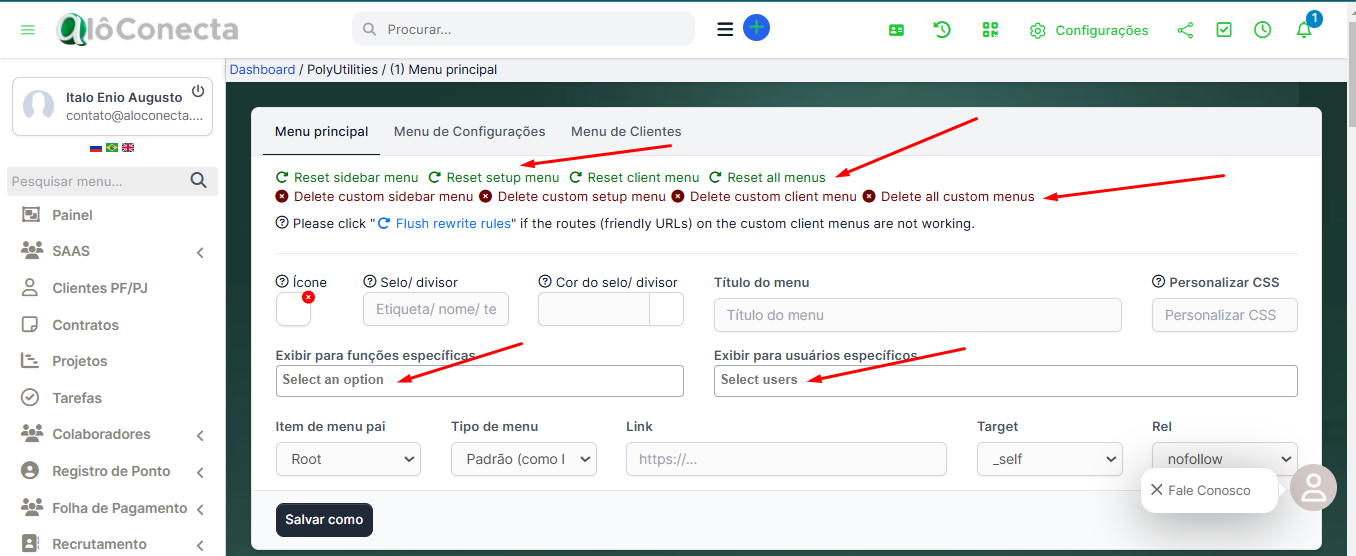Focus the Selo/ divisor text field
This screenshot has width=1356, height=556.
[x=436, y=310]
